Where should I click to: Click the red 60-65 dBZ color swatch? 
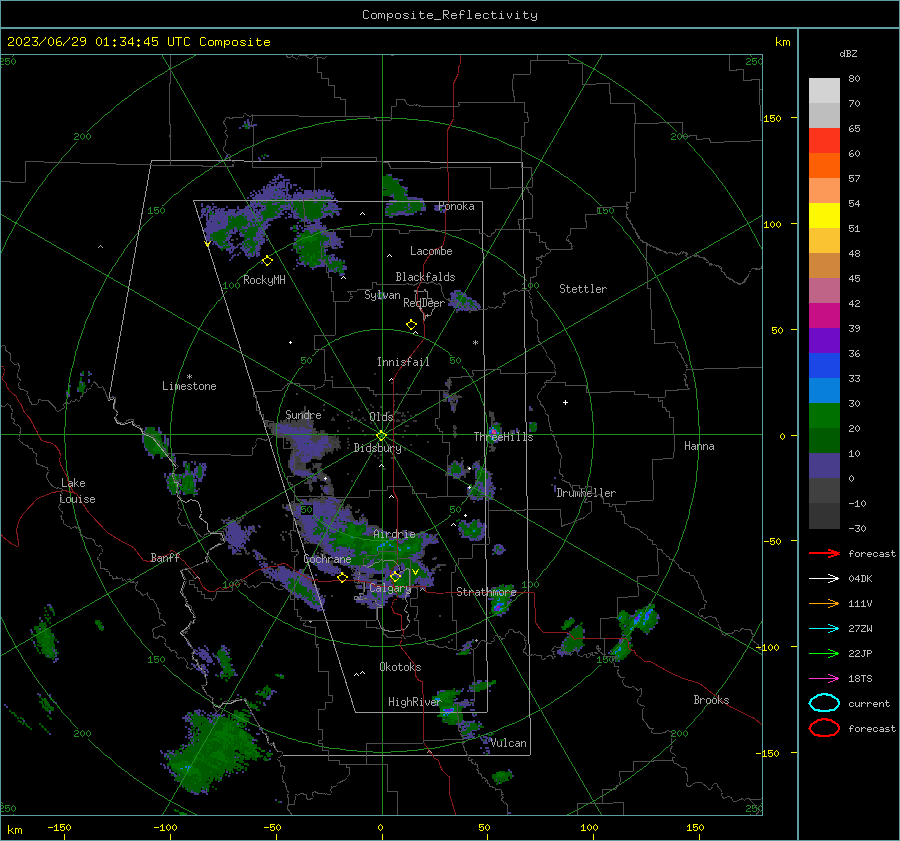tap(824, 141)
